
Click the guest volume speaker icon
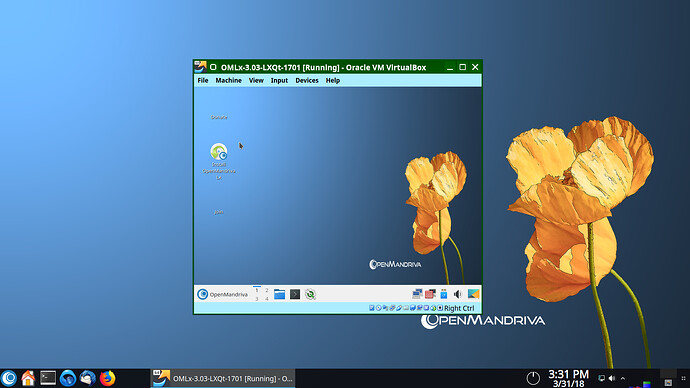click(x=458, y=294)
